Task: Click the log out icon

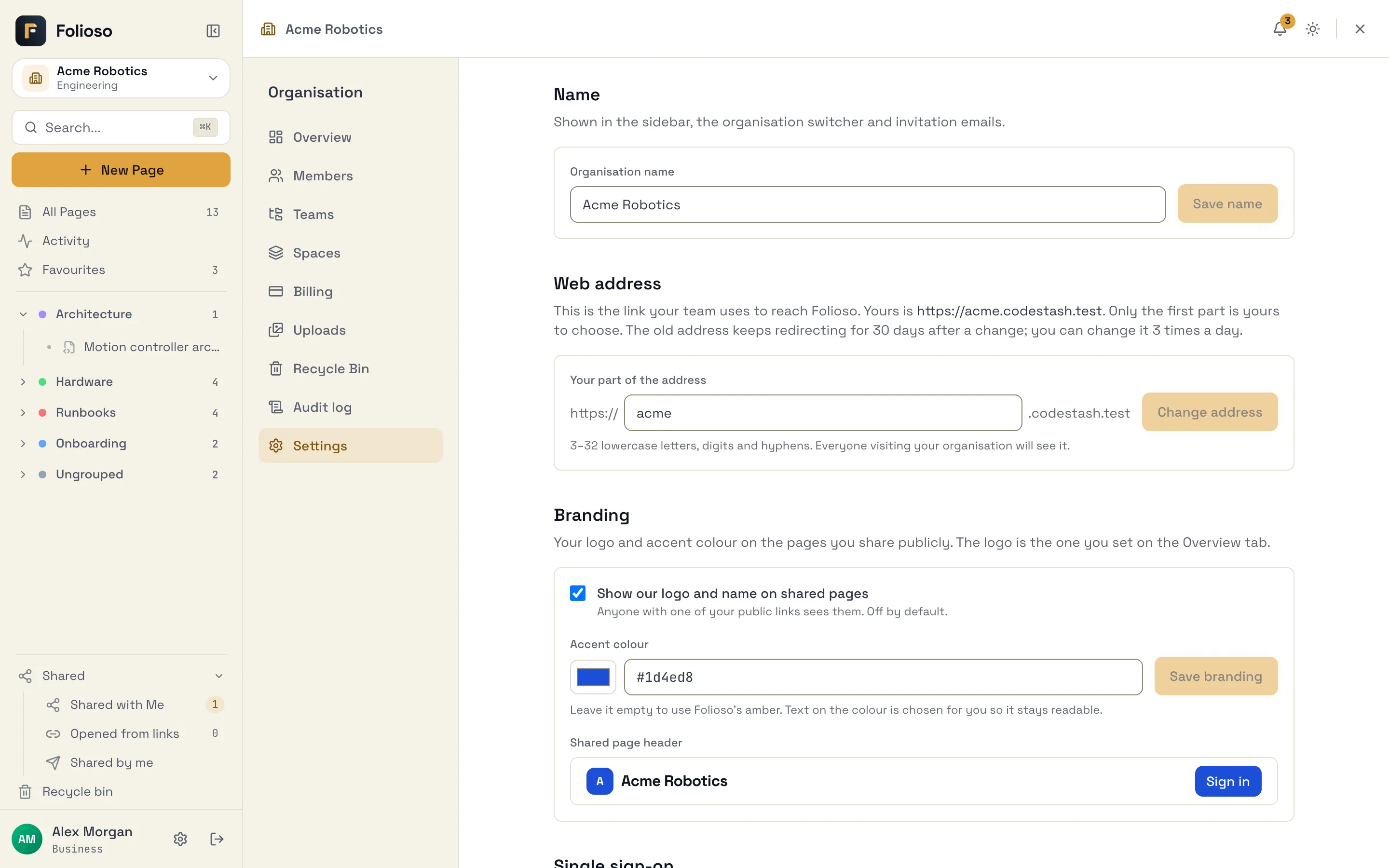Action: [217, 839]
